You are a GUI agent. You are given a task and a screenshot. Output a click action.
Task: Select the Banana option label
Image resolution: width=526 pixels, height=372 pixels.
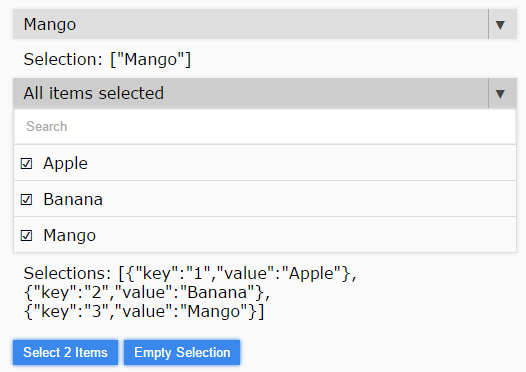coord(73,200)
